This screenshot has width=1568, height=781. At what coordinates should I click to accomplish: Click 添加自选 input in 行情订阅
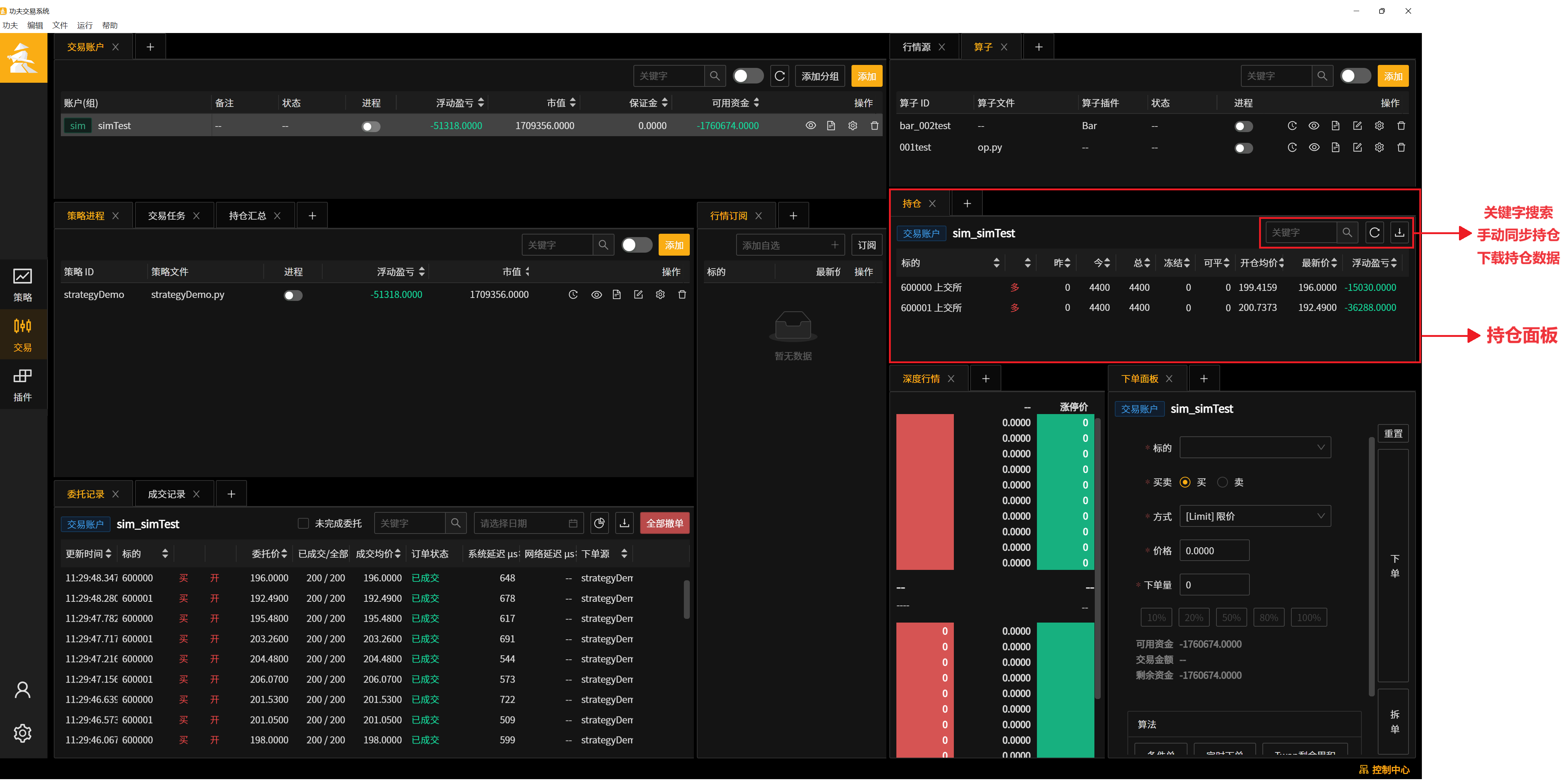(790, 245)
